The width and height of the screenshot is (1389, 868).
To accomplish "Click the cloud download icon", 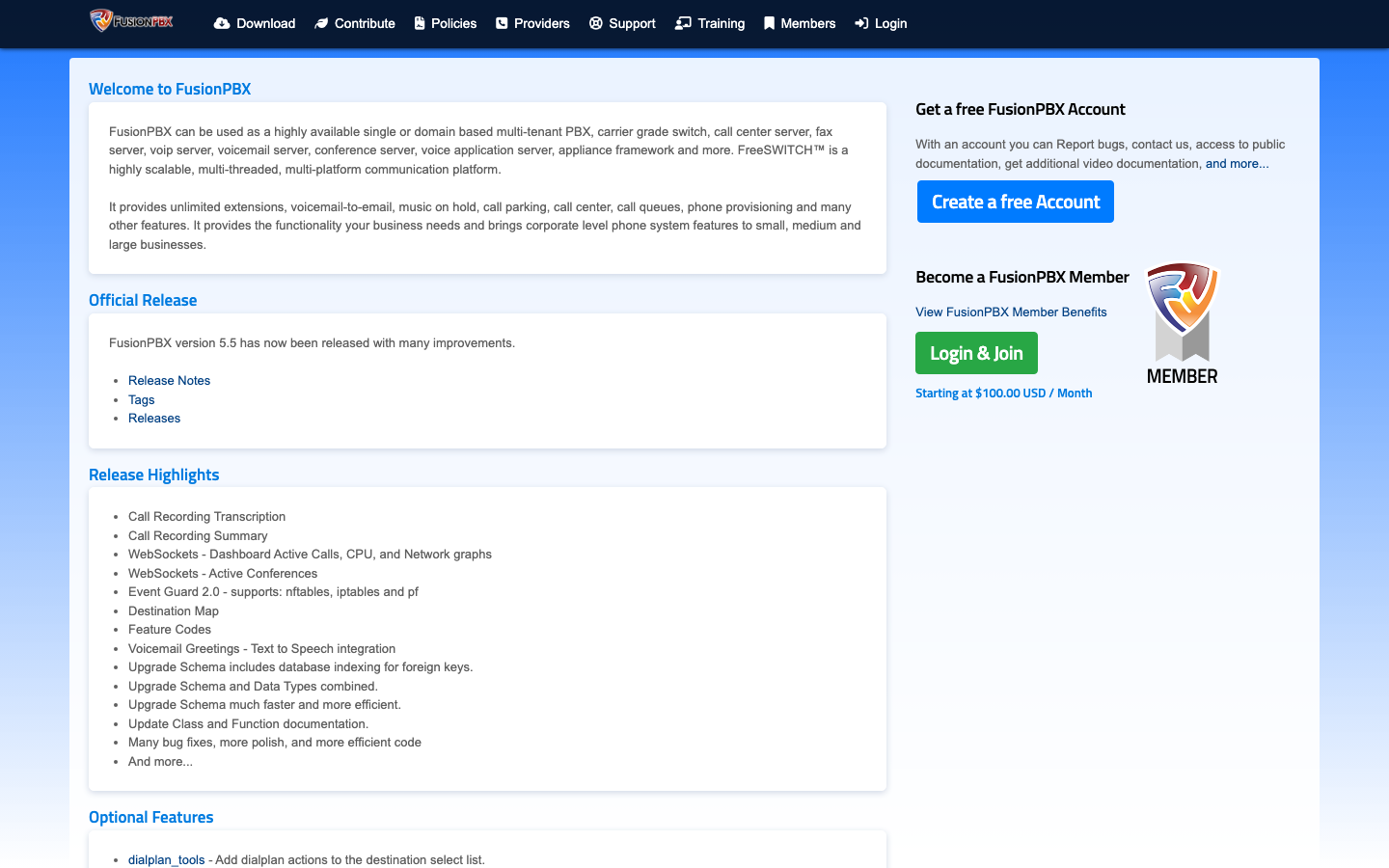I will [x=222, y=23].
